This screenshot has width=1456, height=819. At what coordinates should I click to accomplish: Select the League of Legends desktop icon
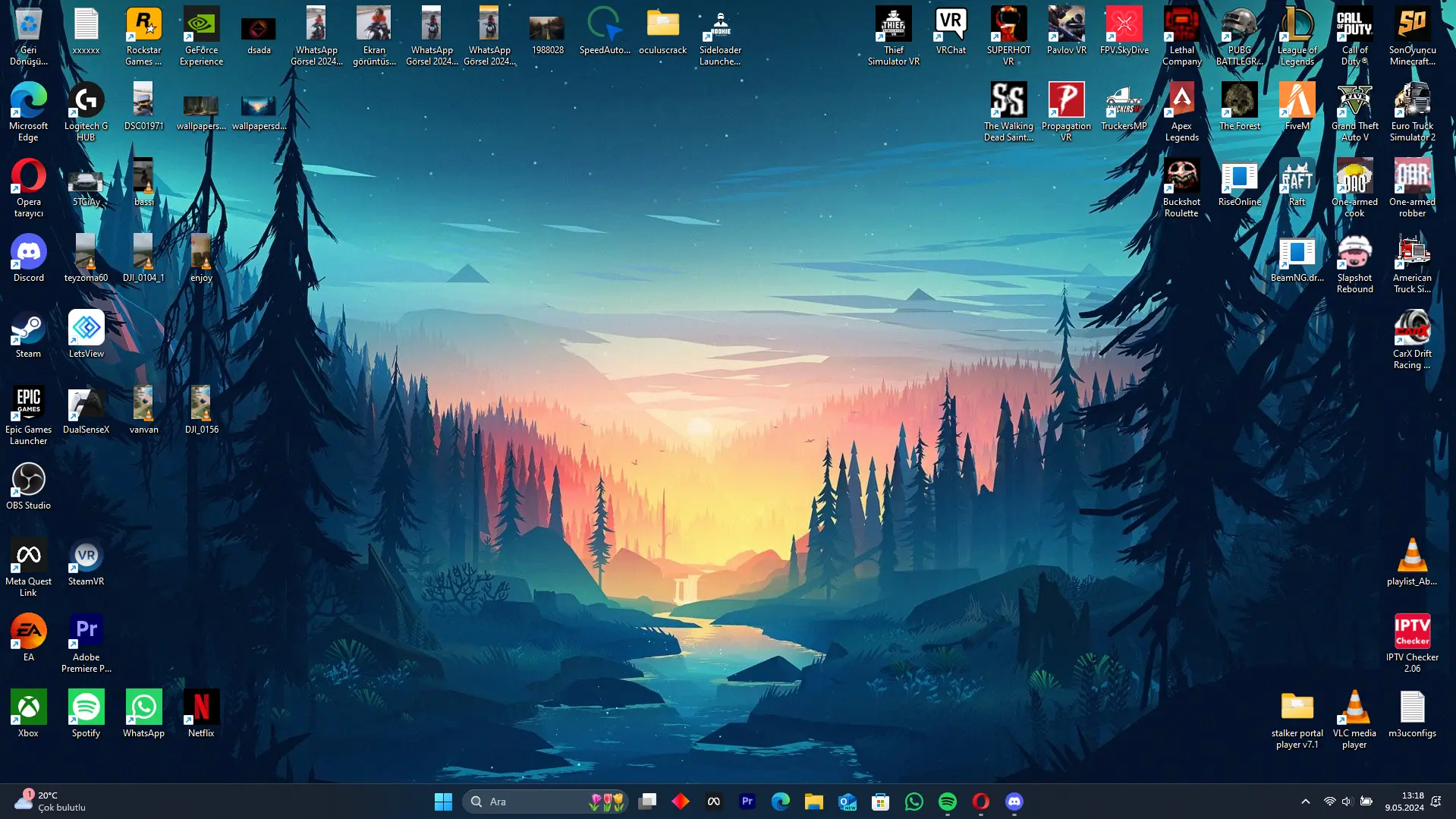point(1297,36)
